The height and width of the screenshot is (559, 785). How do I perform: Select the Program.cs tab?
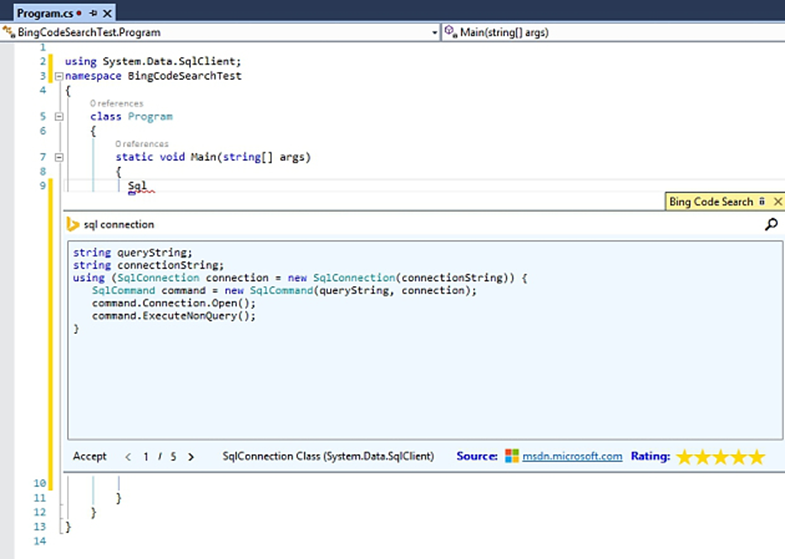pyautogui.click(x=65, y=13)
